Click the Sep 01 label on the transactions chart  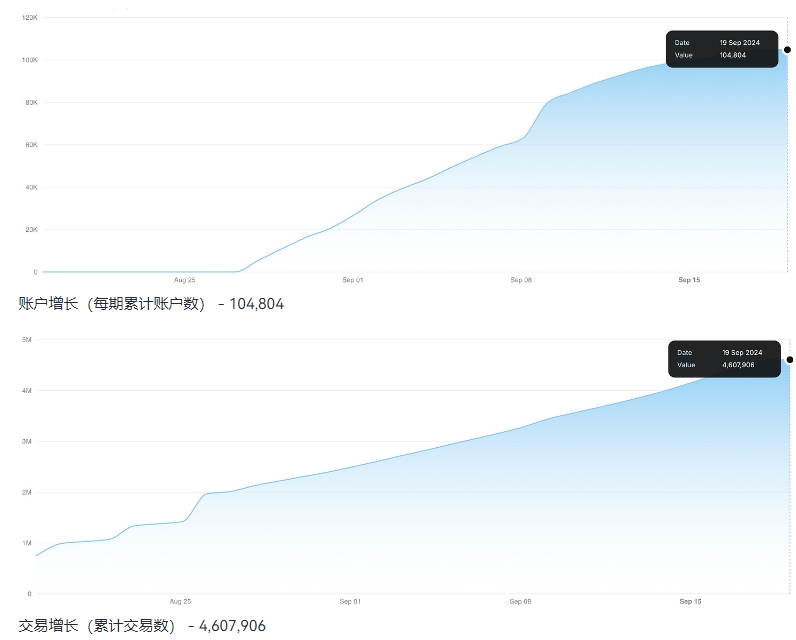(350, 601)
